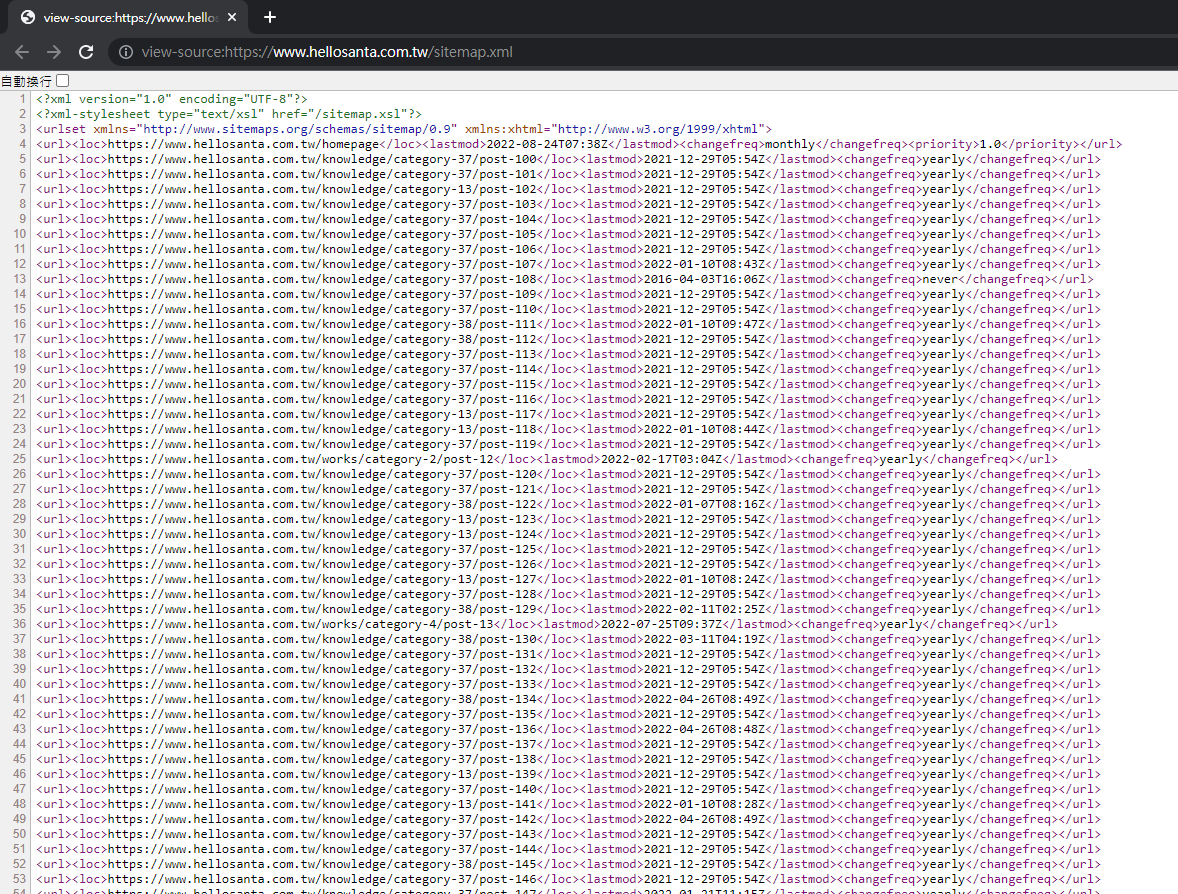This screenshot has height=894, width=1178.
Task: Click the category-13/post-117 URL
Action: pos(322,415)
